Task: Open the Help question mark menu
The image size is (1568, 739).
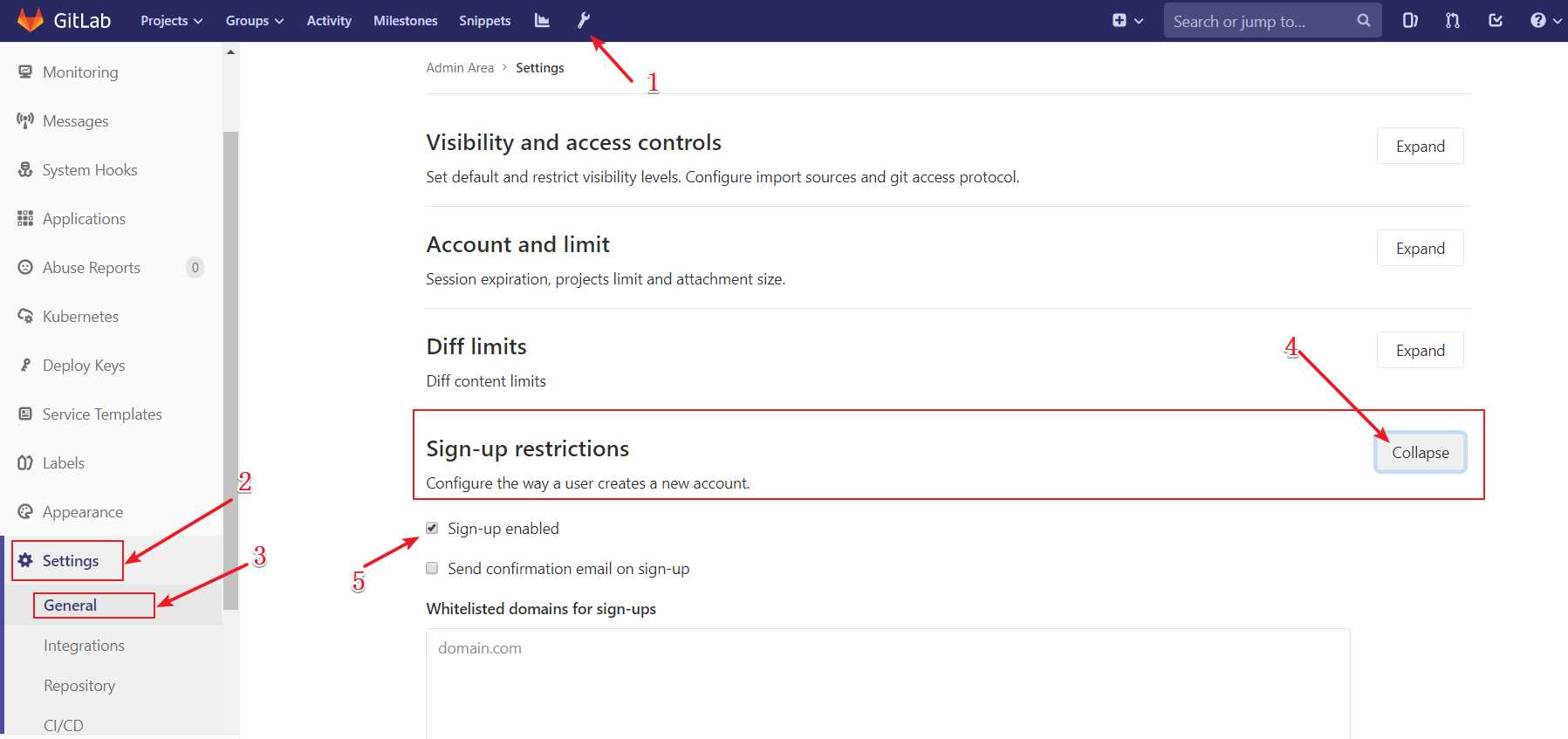Action: tap(1544, 20)
